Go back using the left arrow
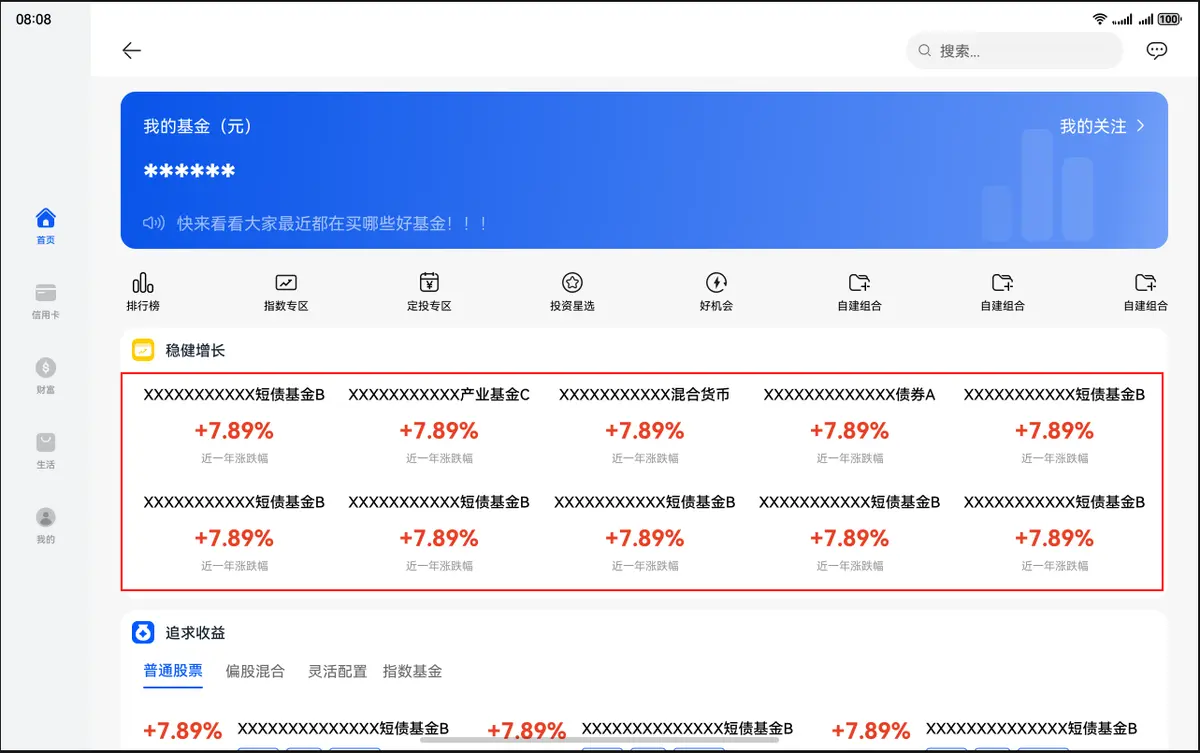1200x753 pixels. click(132, 51)
